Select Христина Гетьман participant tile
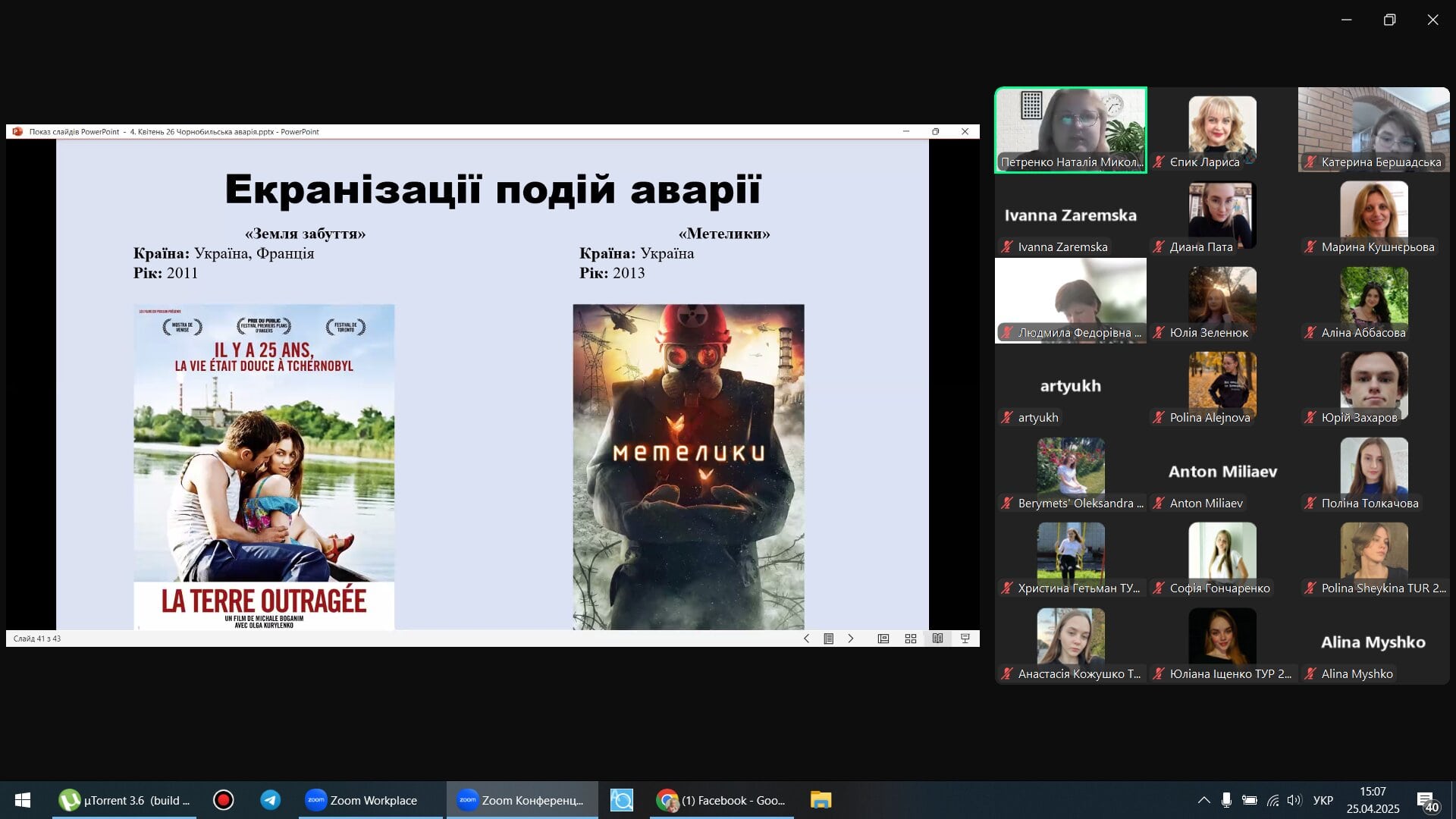 (1071, 557)
